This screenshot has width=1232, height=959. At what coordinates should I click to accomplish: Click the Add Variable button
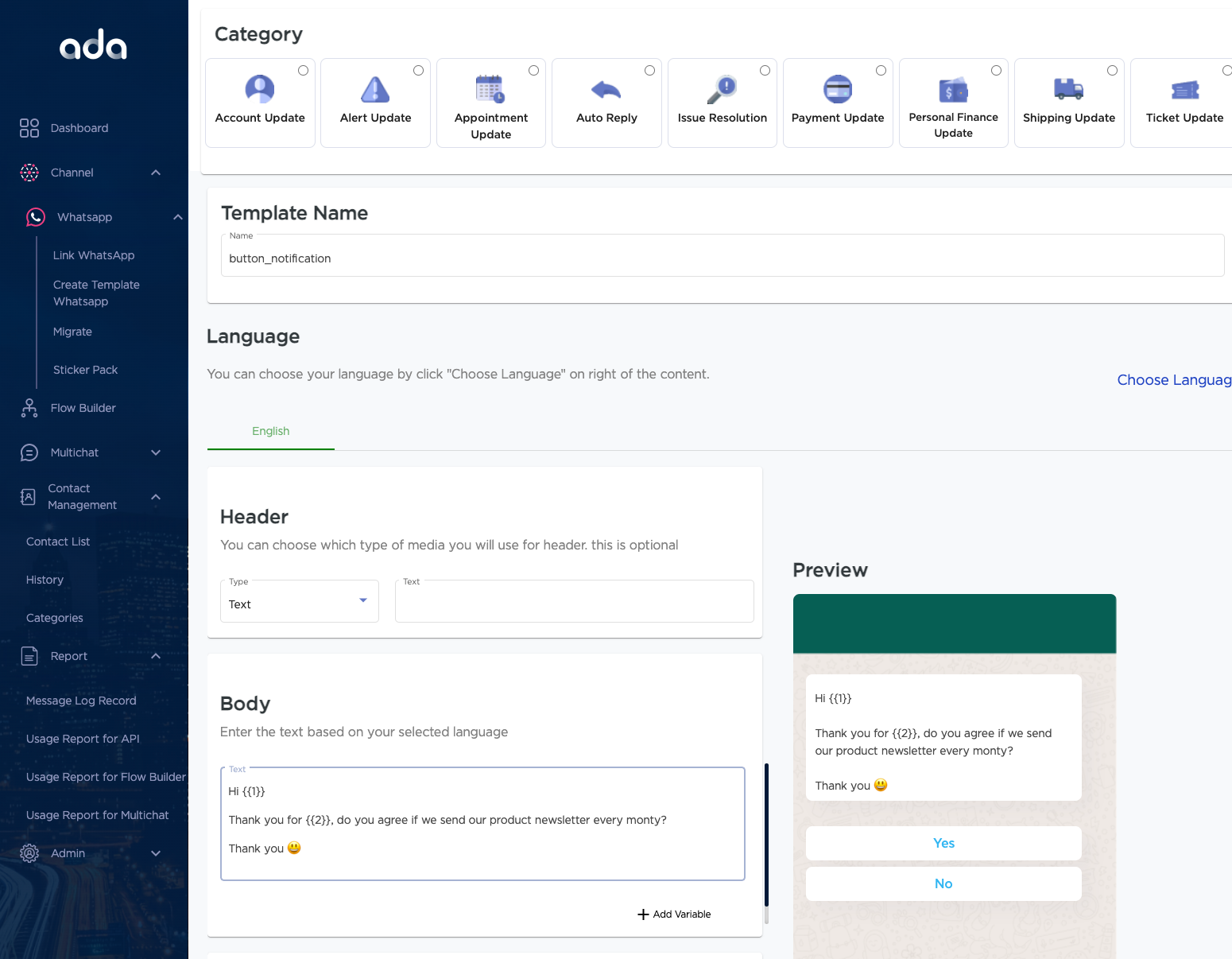(x=674, y=914)
